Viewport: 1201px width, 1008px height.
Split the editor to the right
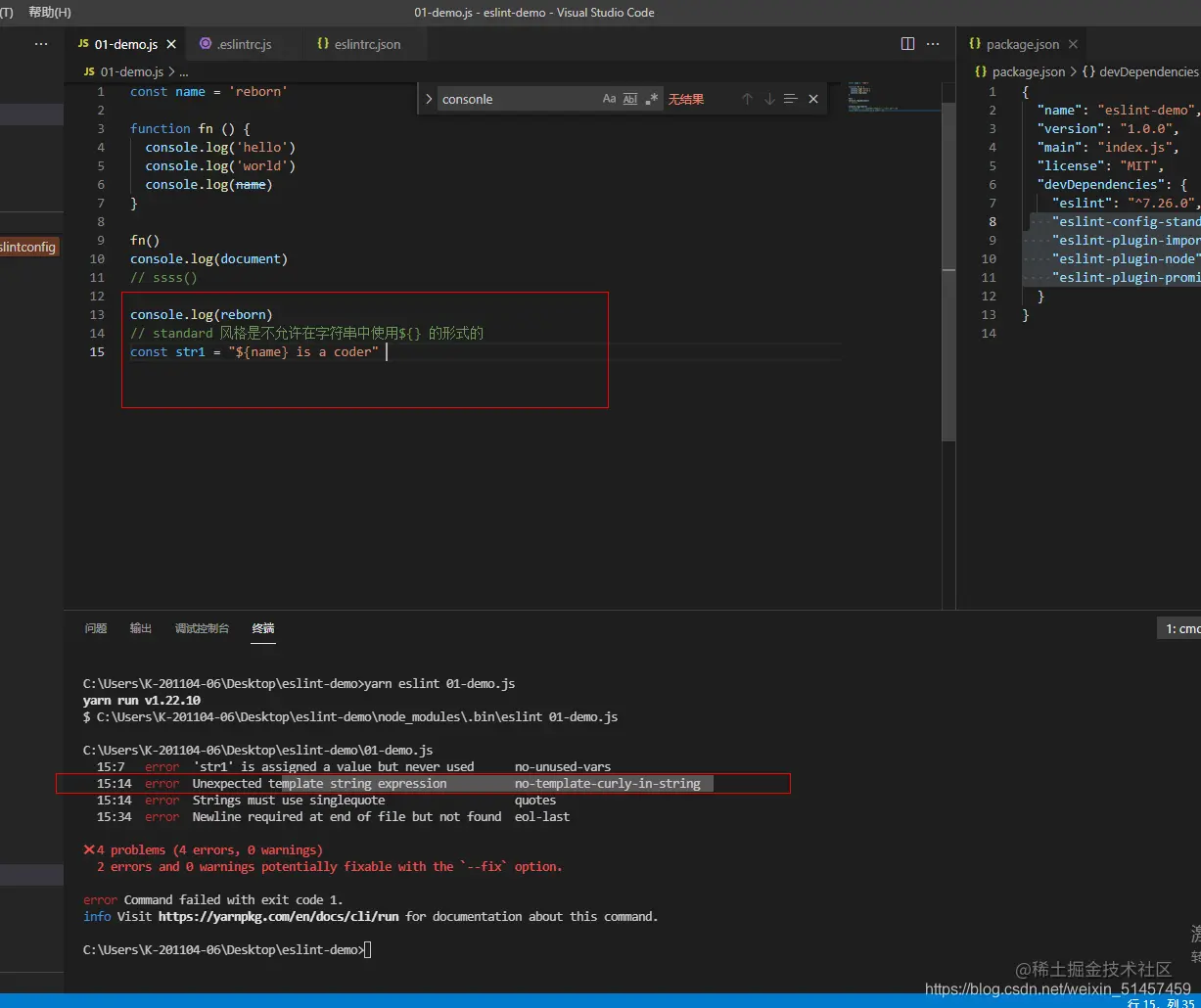[907, 44]
